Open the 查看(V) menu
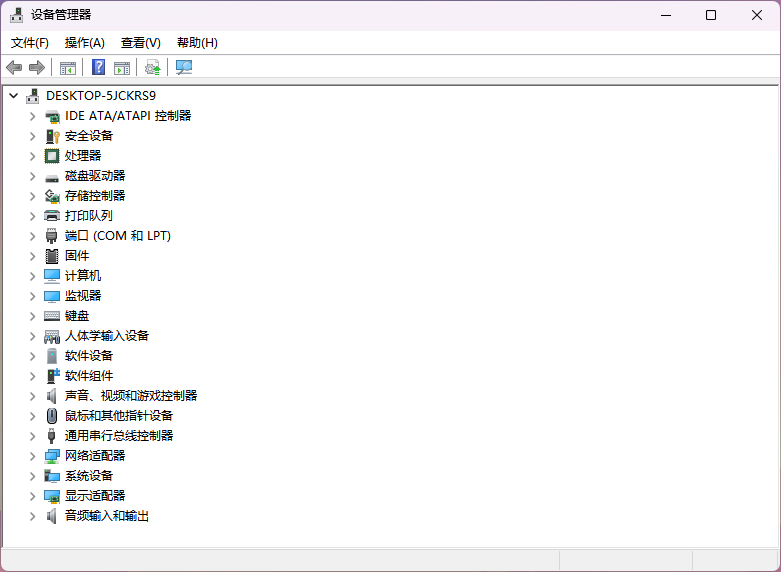781x572 pixels. pos(140,43)
